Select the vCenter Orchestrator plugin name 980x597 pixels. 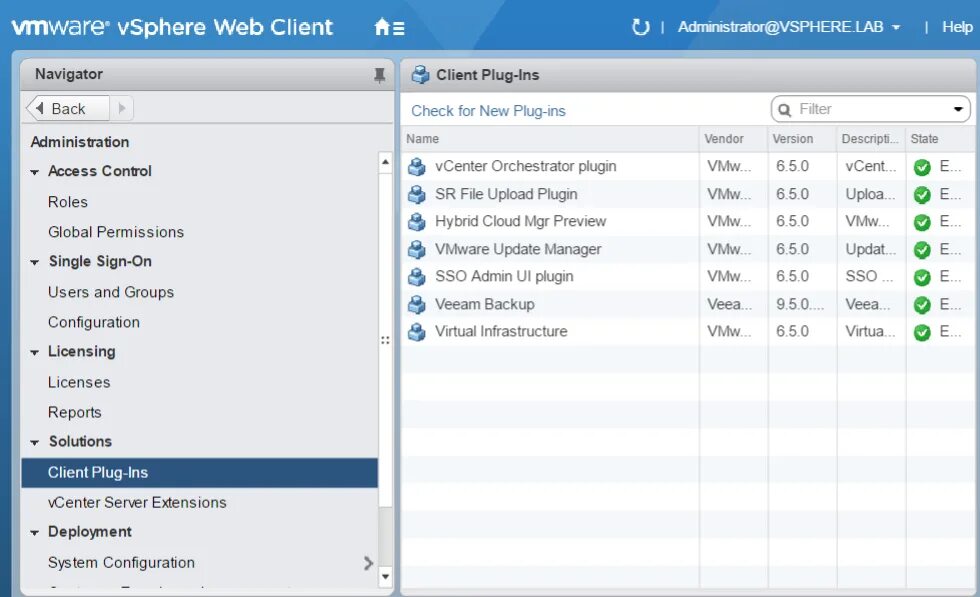pos(526,166)
